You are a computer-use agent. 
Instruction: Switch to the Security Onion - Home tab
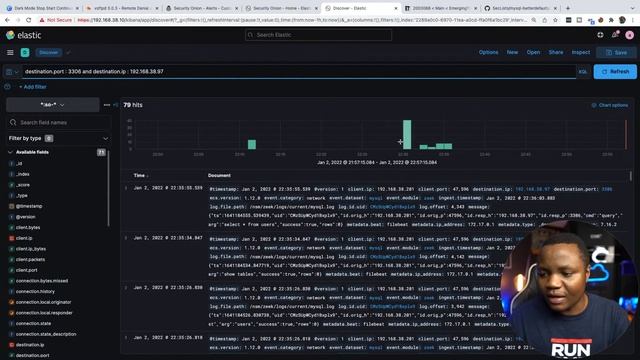[x=282, y=8]
